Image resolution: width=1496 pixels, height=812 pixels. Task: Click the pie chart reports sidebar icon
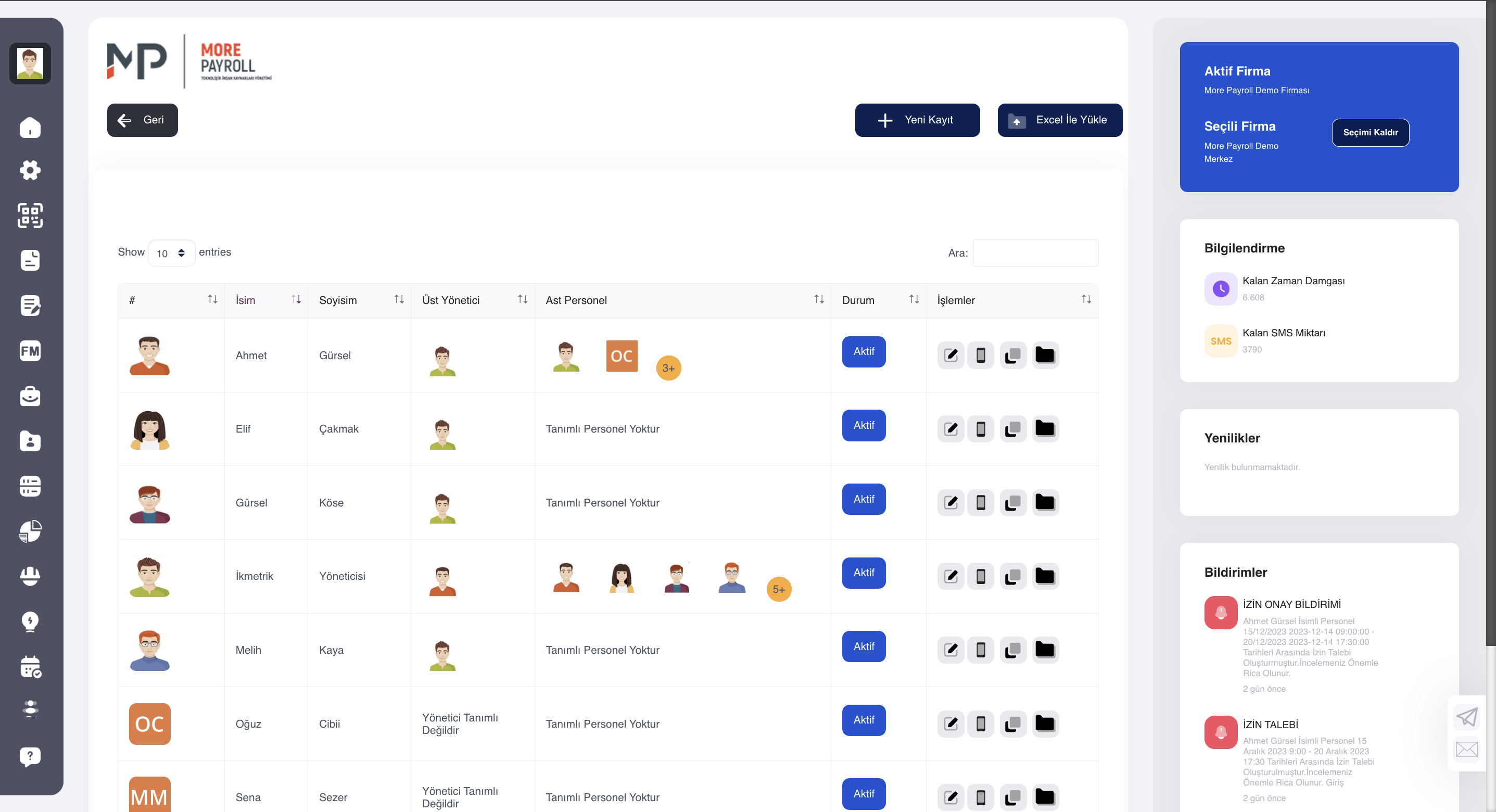pos(30,531)
